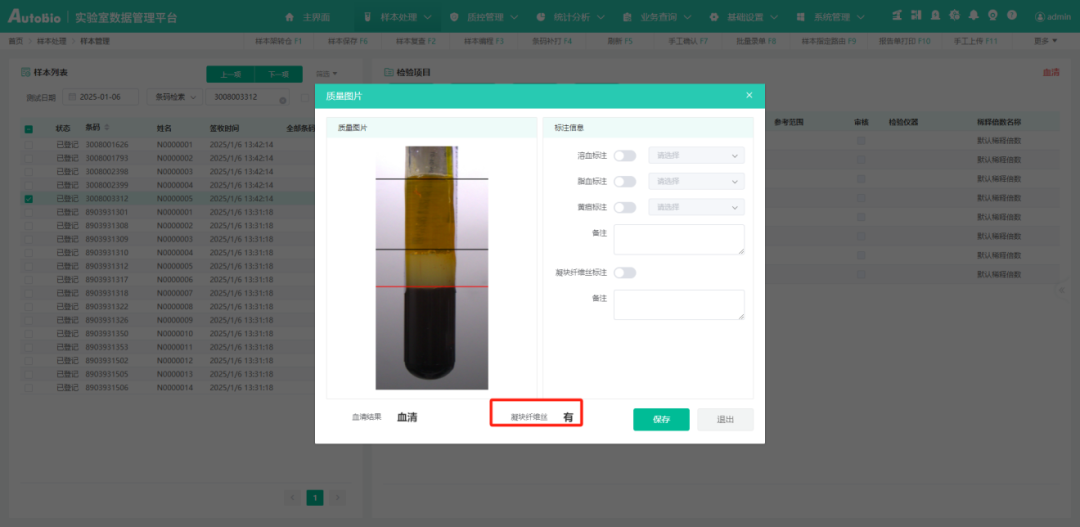Viewport: 1080px width, 527px height.
Task: Click the 姓名 column header
Action: (164, 128)
